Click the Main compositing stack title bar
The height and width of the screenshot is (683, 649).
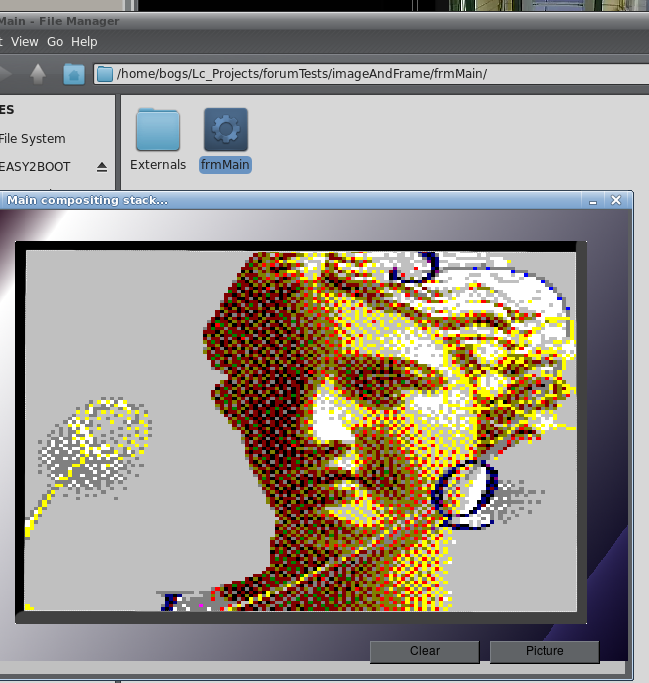pyautogui.click(x=300, y=201)
